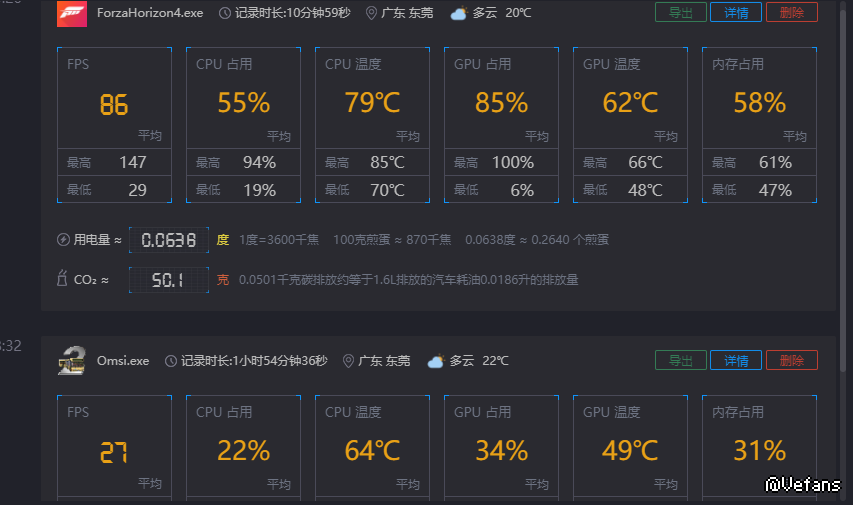853x505 pixels.
Task: Click the location pin icon in the Omsi record
Action: [x=349, y=361]
